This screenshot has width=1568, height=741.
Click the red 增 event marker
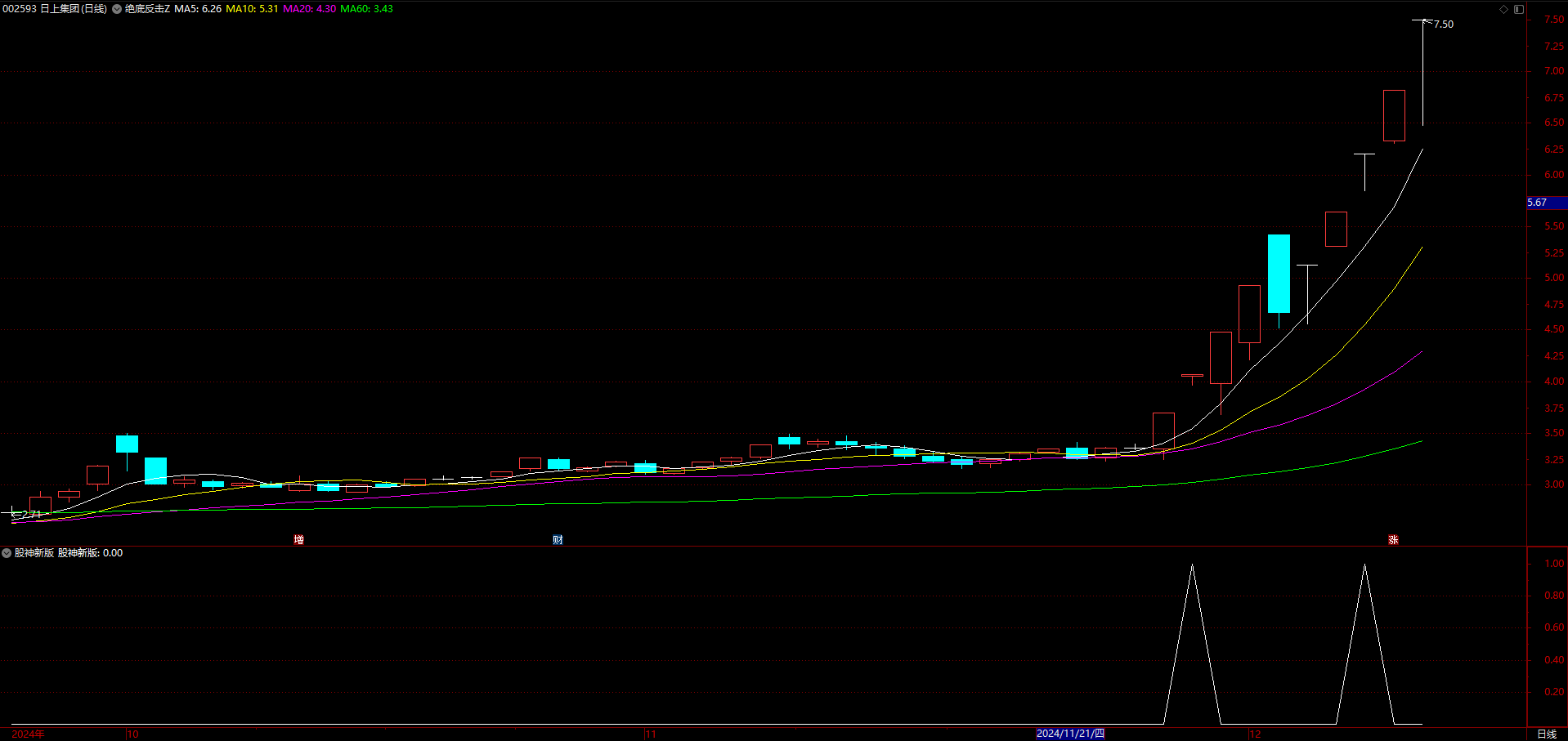pos(298,539)
